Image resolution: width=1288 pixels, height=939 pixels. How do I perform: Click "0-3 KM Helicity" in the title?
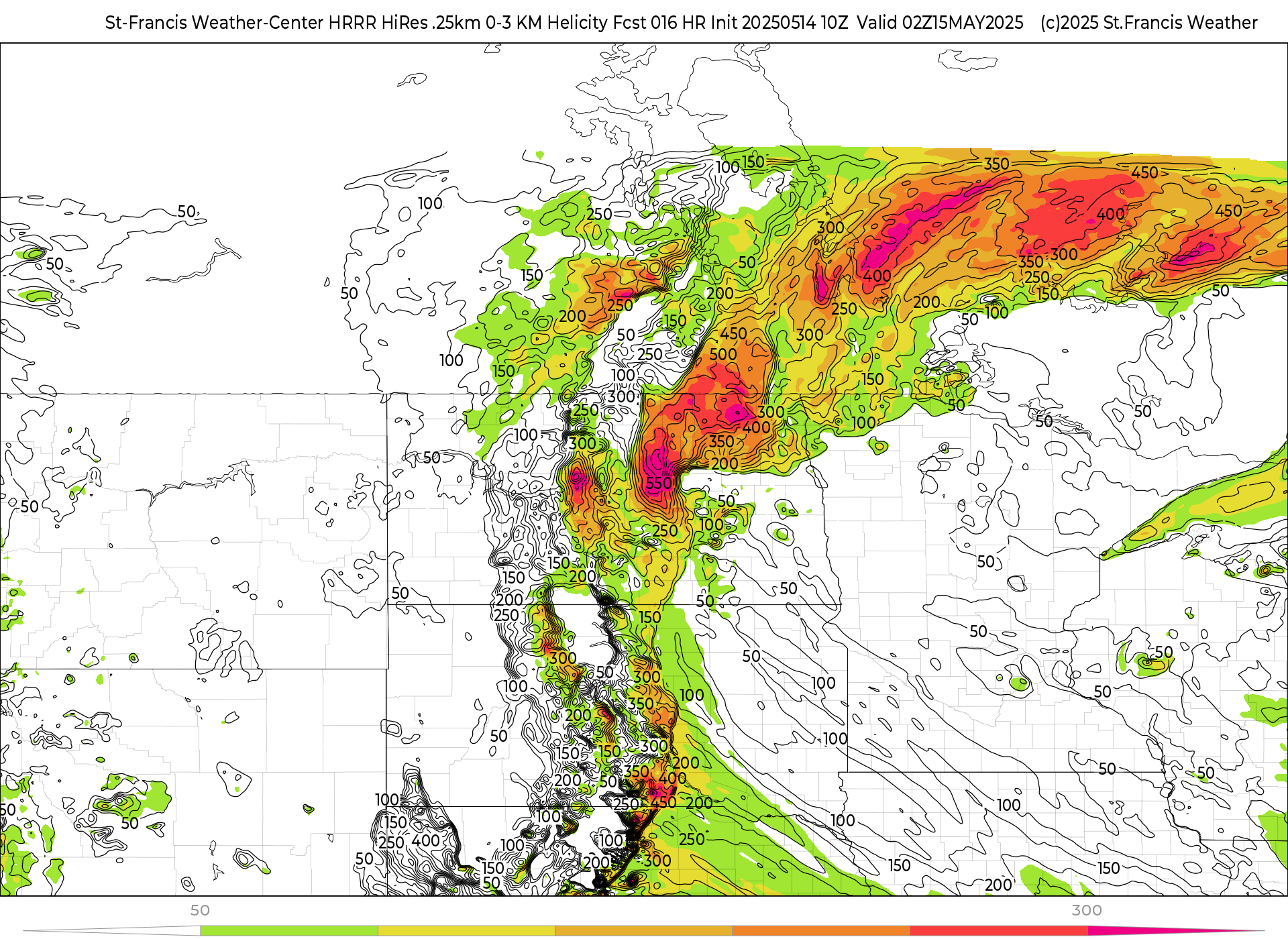pos(545,22)
